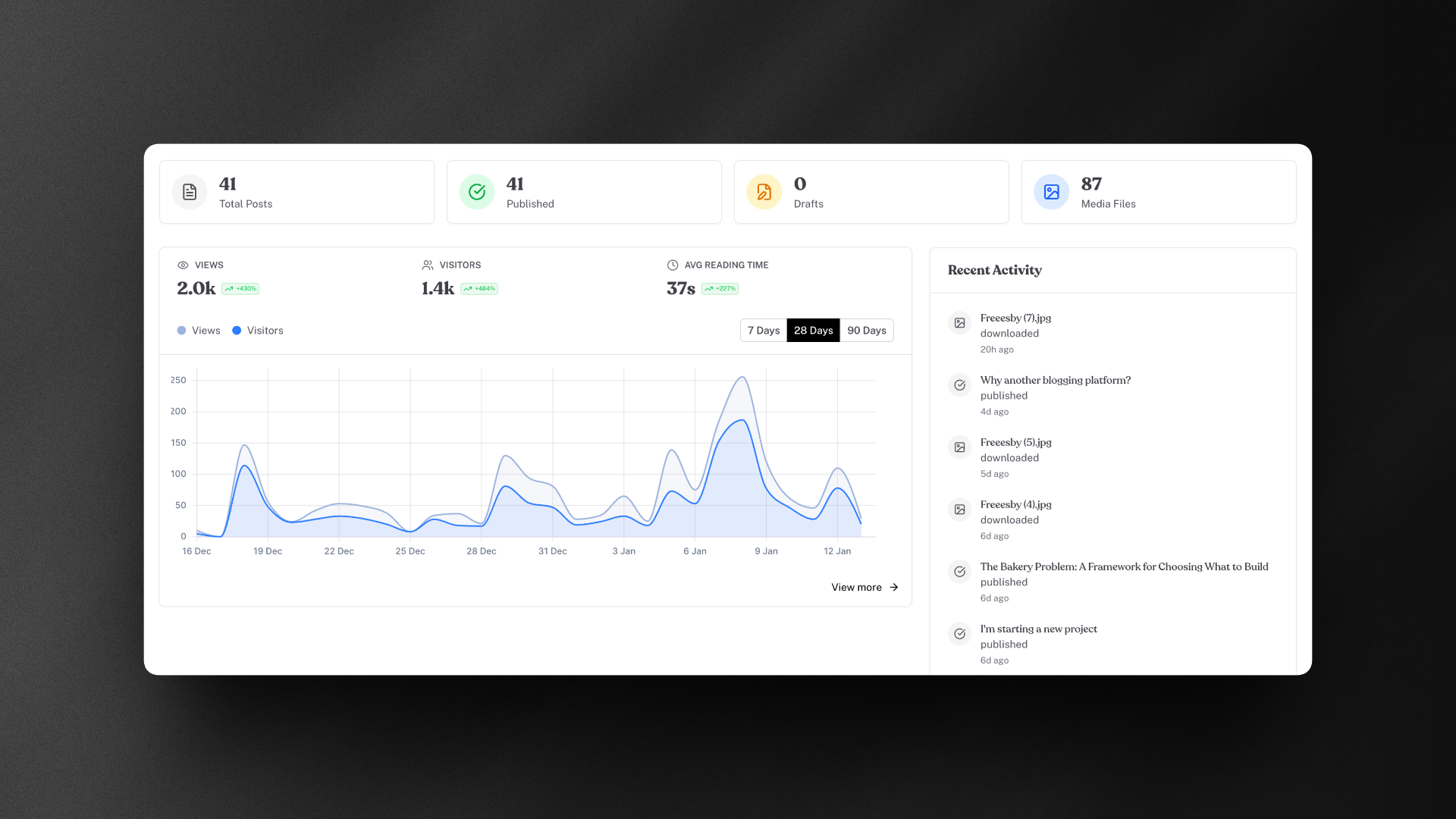The height and width of the screenshot is (819, 1456).
Task: Click the visitors icon beside VISITORS label
Action: pos(427,265)
